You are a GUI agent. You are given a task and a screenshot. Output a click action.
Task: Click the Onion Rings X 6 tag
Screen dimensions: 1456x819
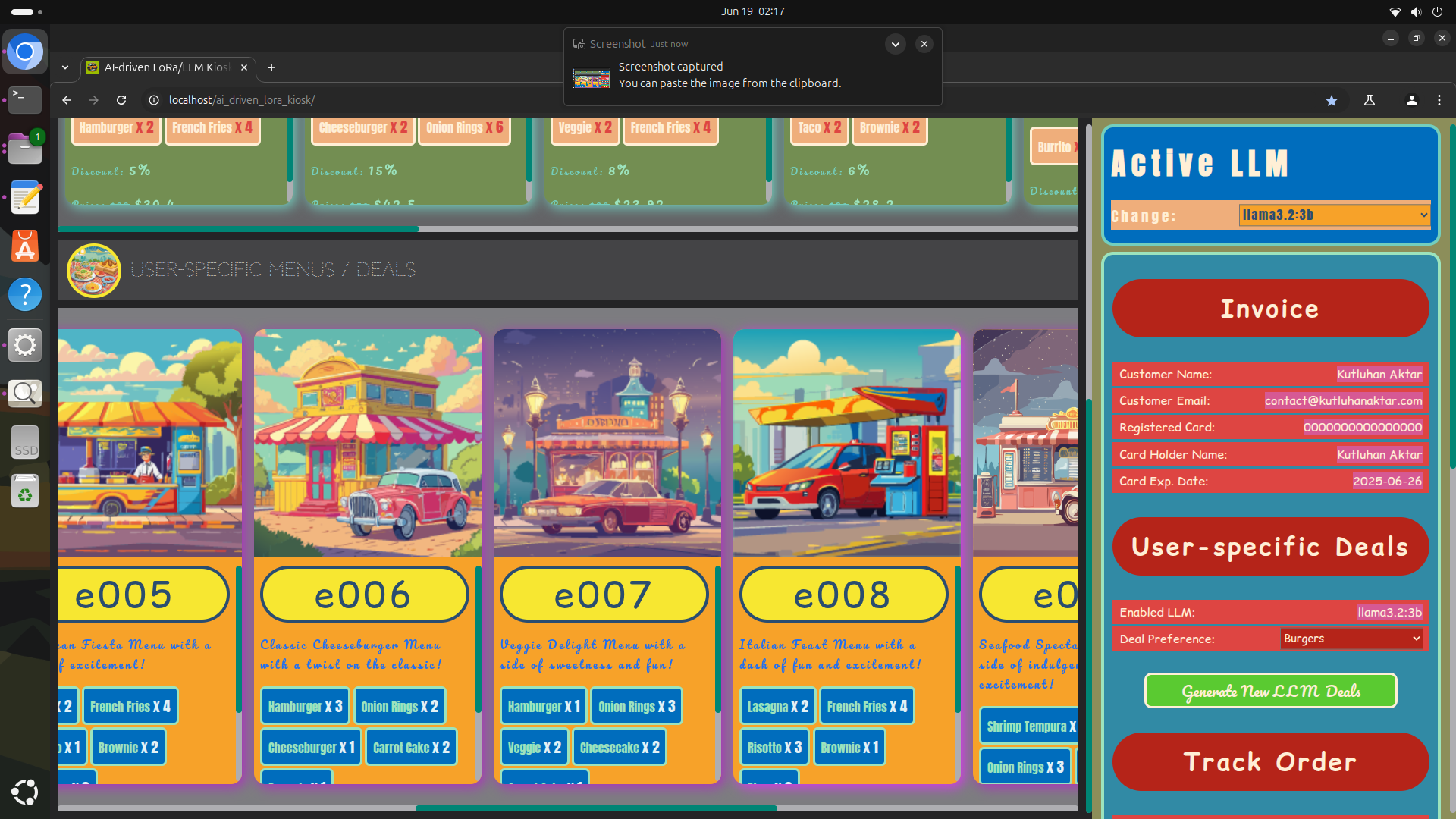[x=464, y=128]
